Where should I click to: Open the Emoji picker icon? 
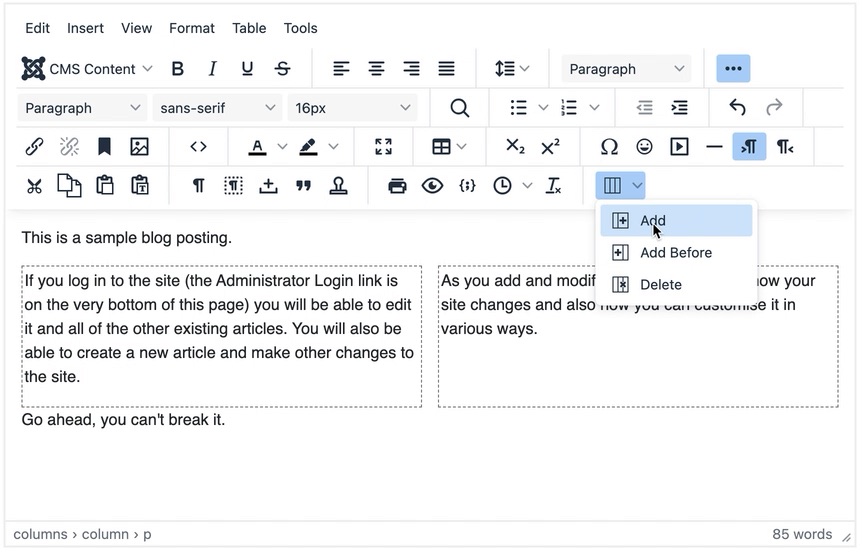644,147
